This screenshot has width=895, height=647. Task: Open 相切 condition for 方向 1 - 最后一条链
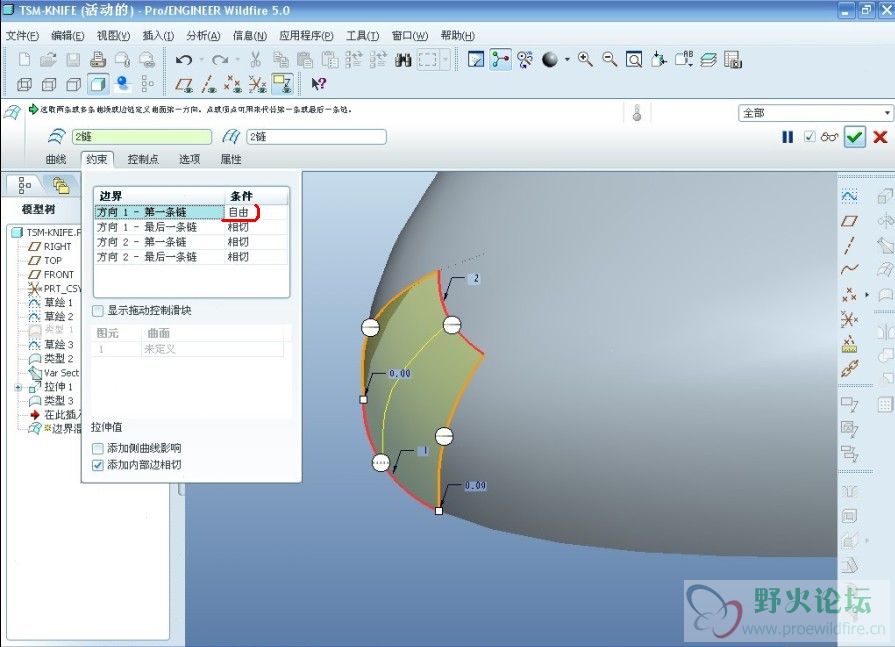click(x=256, y=227)
